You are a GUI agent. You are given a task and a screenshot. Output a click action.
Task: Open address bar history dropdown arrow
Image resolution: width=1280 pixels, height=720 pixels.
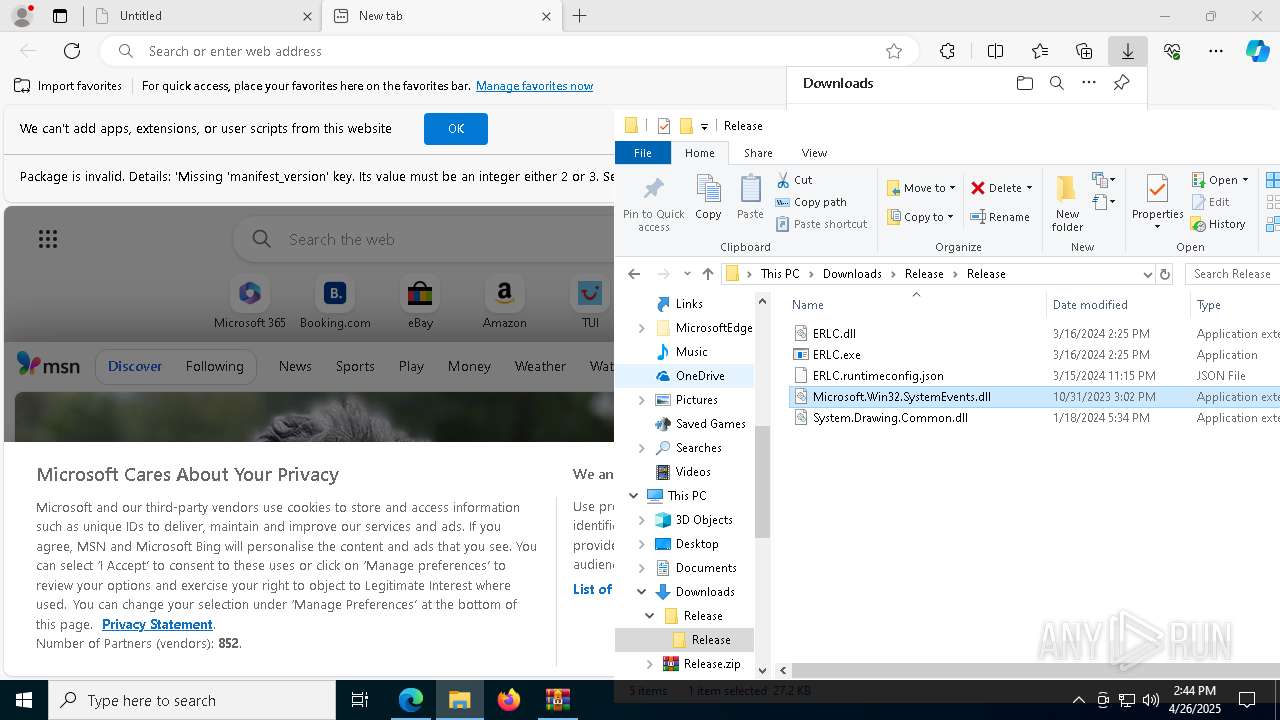1147,274
